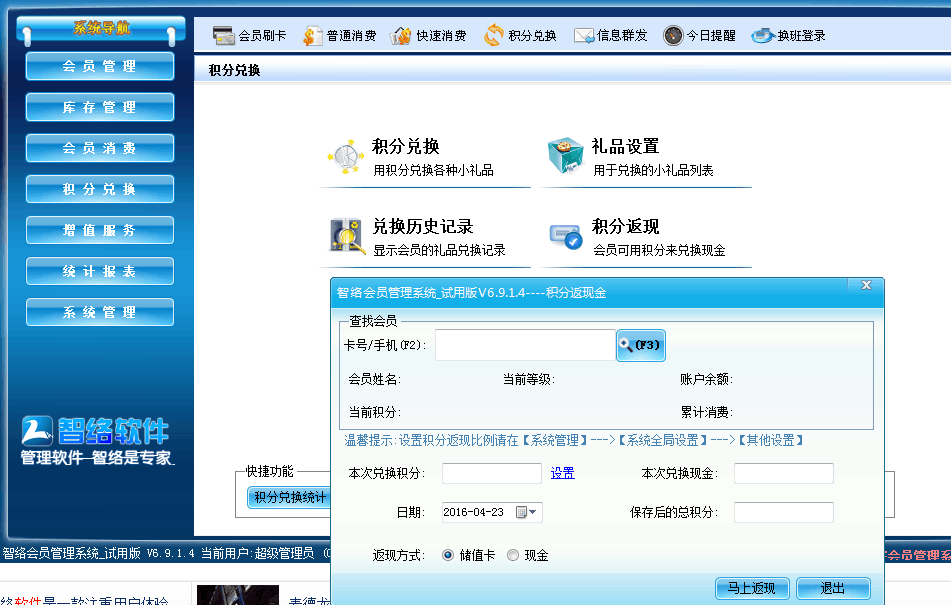Open 积分兑换 in the top toolbar
Screen dimensions: 951x605
click(x=494, y=36)
